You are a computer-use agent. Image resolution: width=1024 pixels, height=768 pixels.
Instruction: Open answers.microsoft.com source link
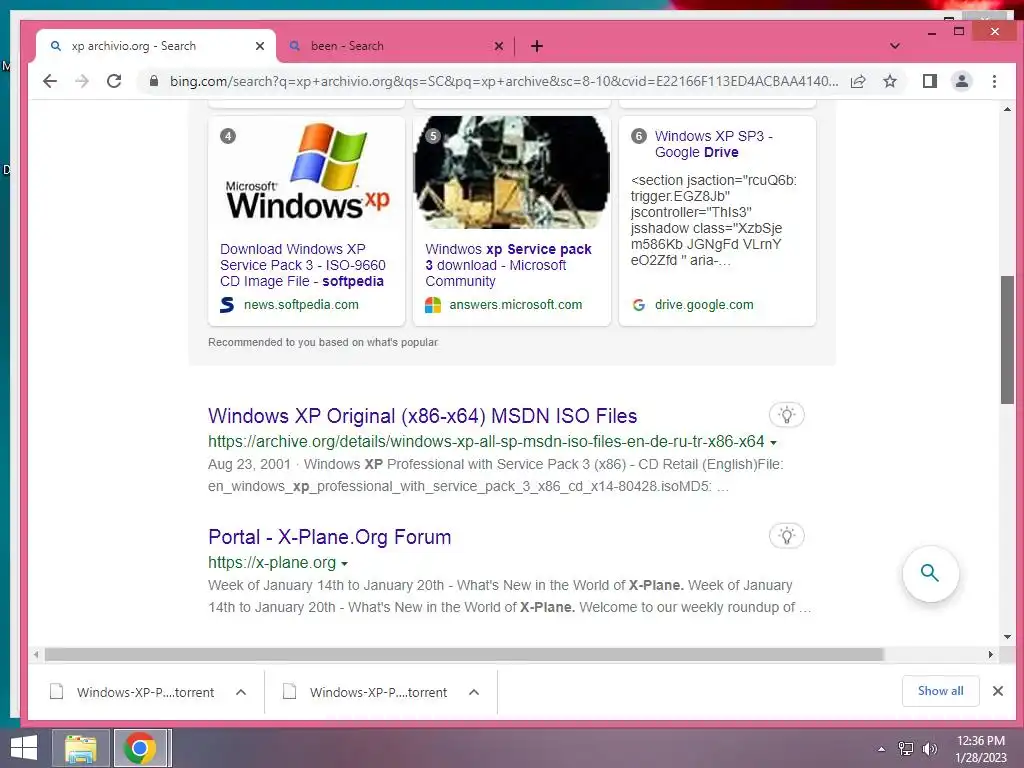515,304
